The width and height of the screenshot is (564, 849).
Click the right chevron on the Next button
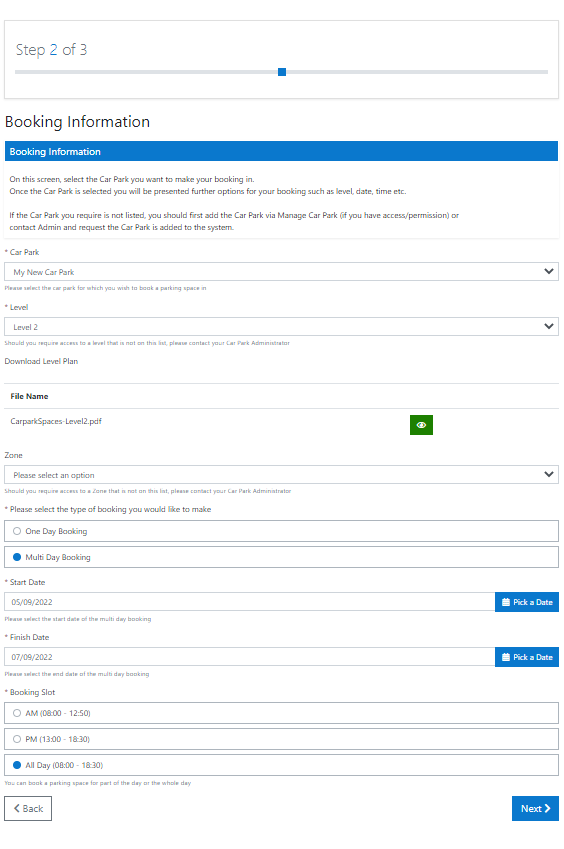[547, 808]
